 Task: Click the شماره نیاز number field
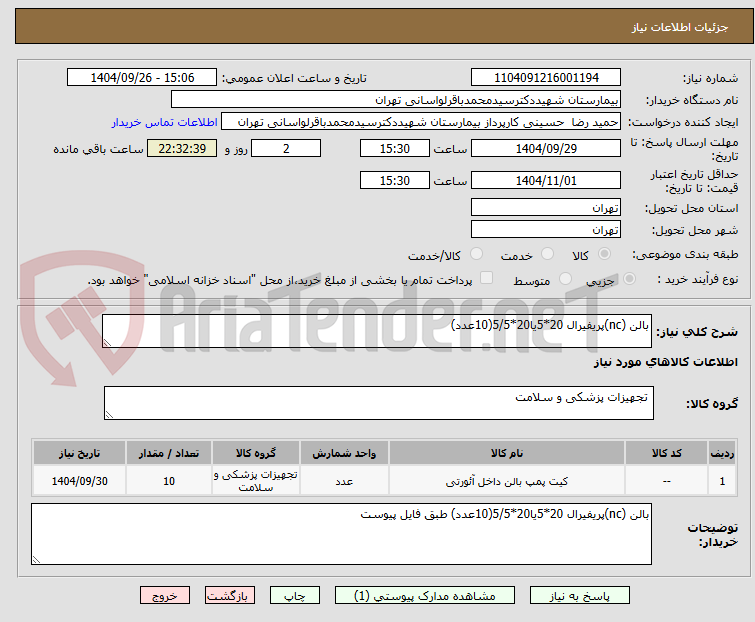coord(546,78)
